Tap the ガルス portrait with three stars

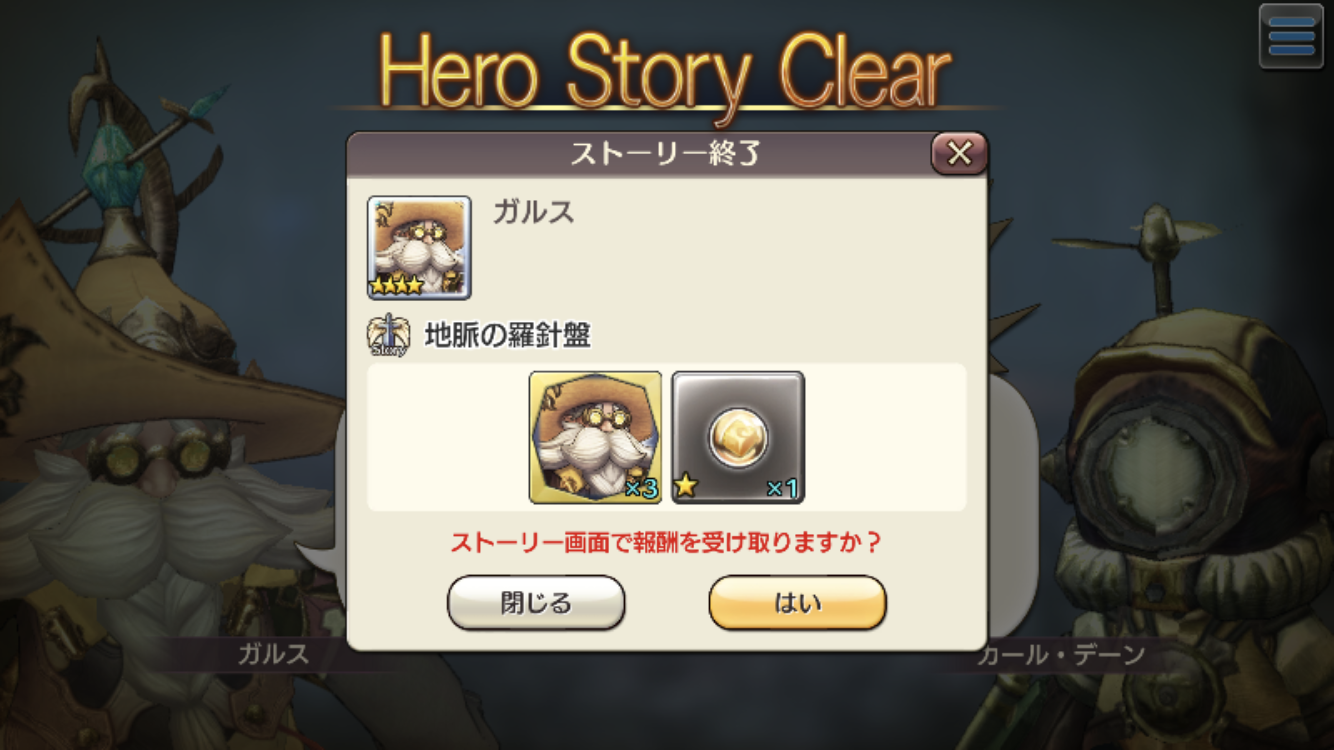point(419,247)
